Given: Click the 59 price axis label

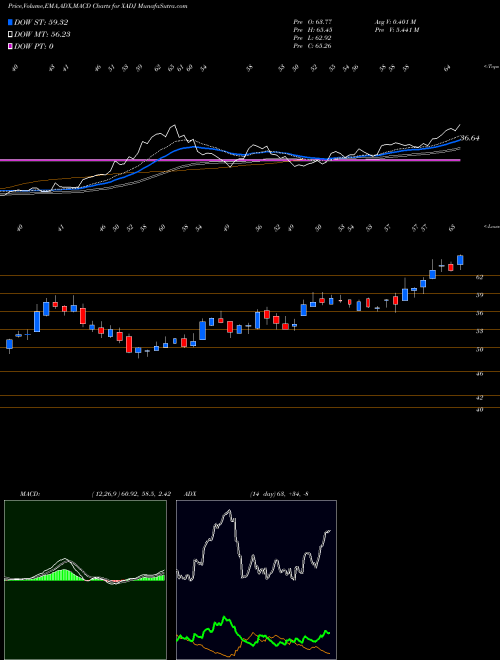Looking at the screenshot, I should (479, 295).
